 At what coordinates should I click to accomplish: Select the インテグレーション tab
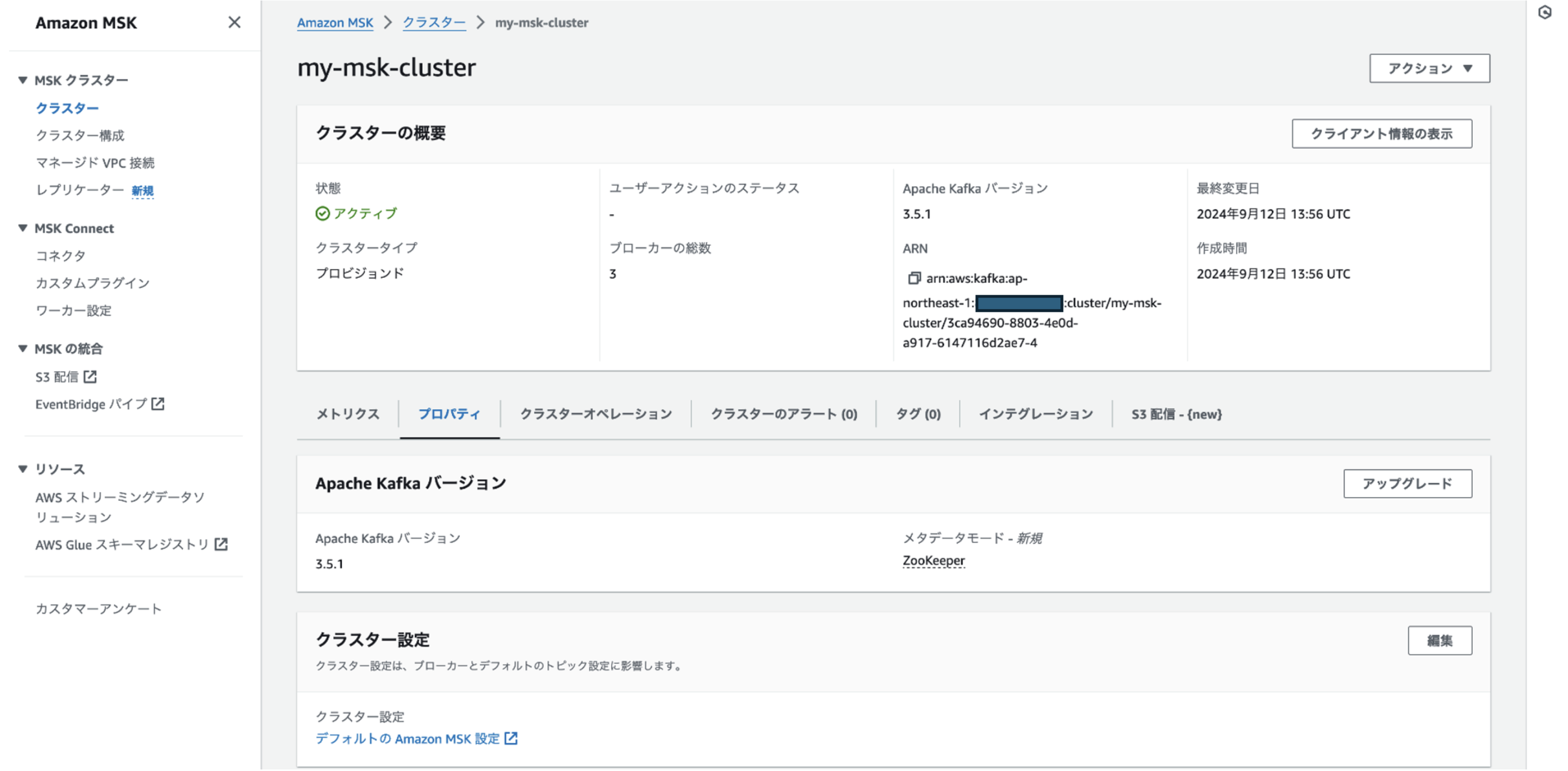[x=1035, y=414]
